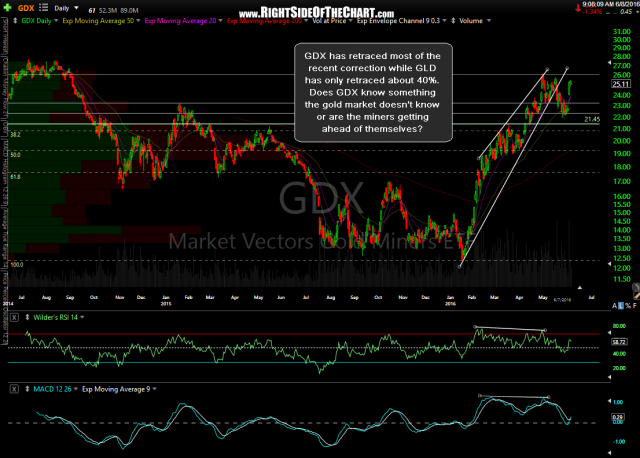Click the green plus add-indicator icon

pos(7,8)
